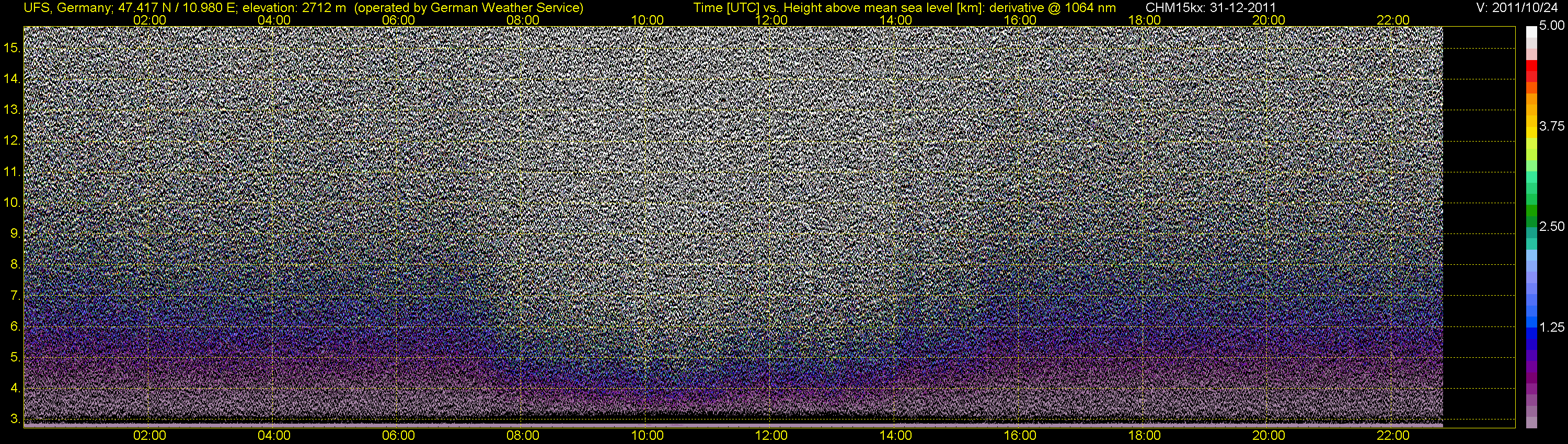Click the station title 'UFS, Germany' text
This screenshot has width=1568, height=444.
tap(67, 8)
